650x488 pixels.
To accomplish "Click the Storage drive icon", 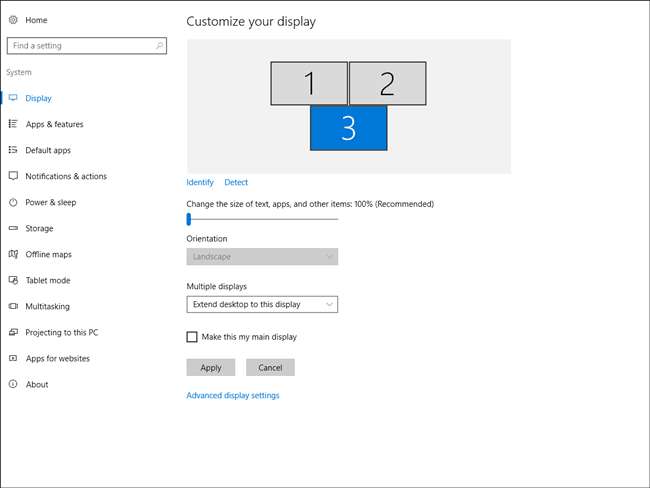I will point(13,228).
